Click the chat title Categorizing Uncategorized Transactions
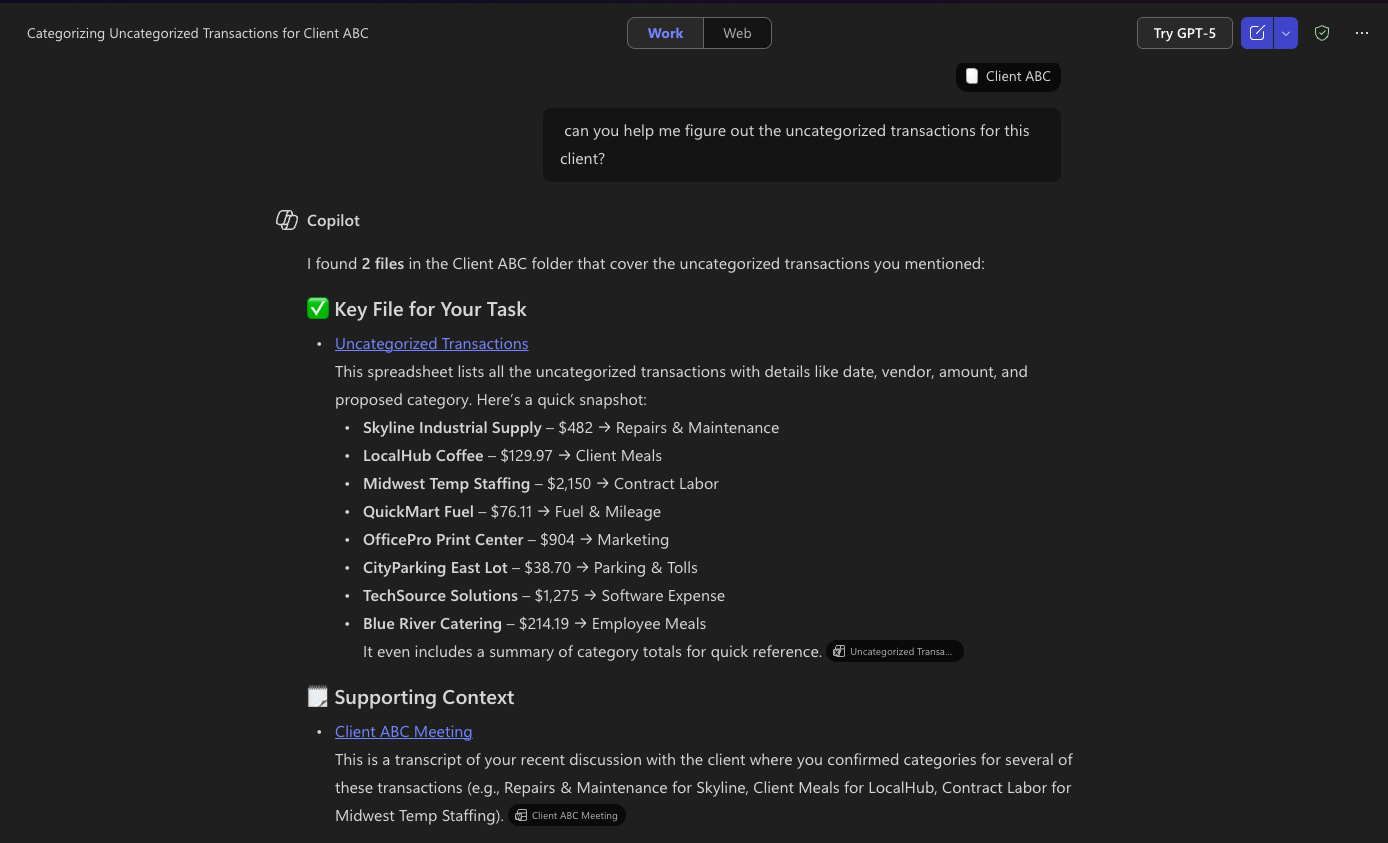 coord(198,33)
